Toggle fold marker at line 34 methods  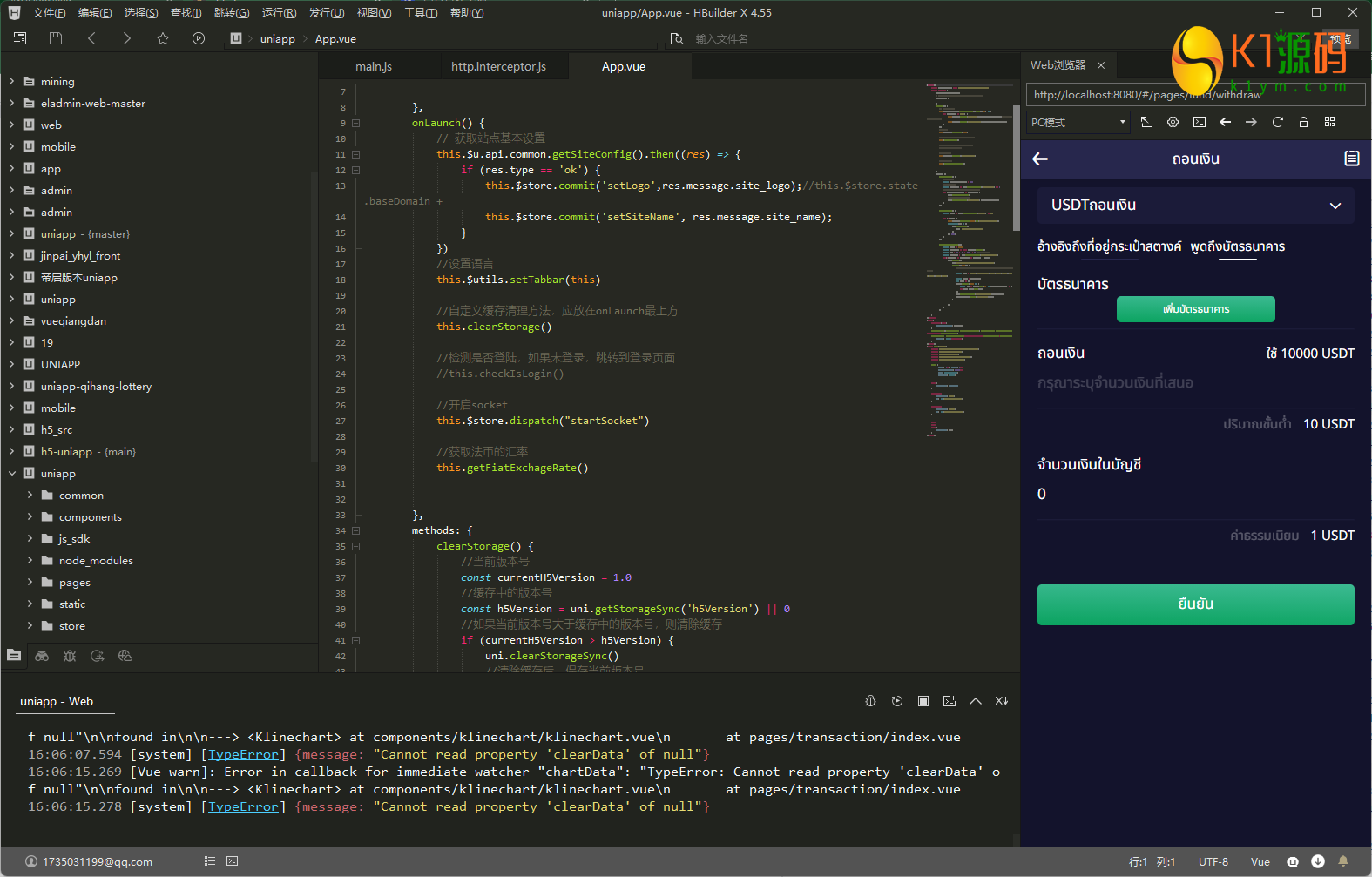(x=355, y=530)
